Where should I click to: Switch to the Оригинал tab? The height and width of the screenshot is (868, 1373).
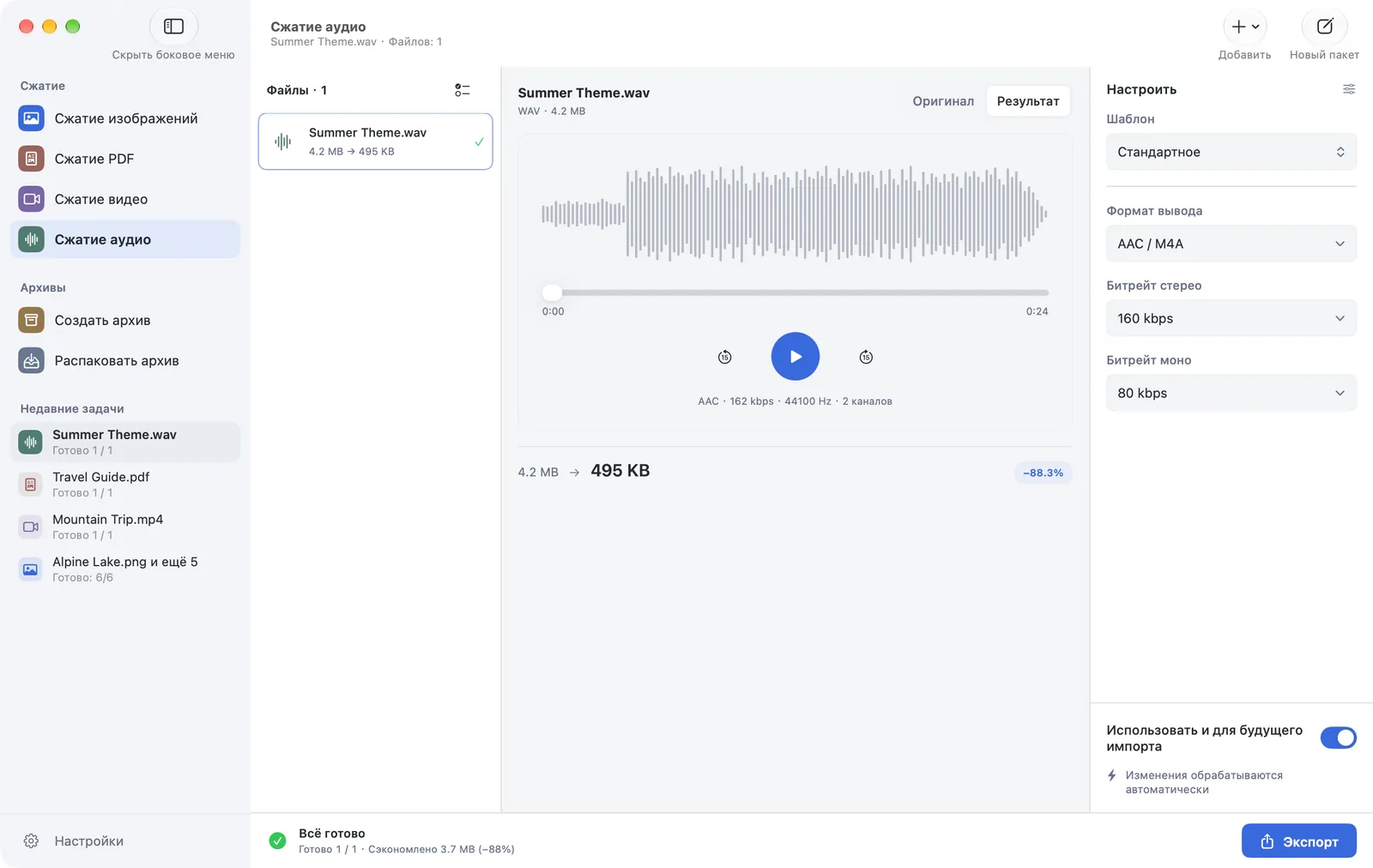click(x=943, y=101)
